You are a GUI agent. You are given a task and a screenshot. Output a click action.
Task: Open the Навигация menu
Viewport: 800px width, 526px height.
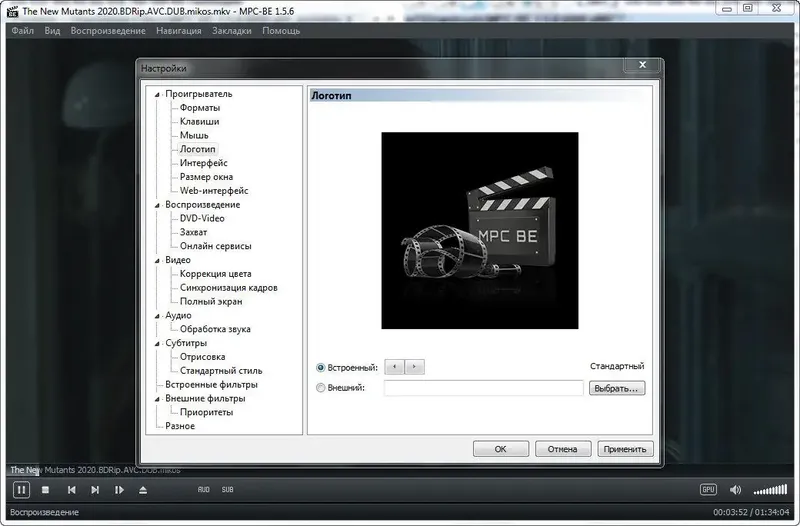tap(179, 31)
